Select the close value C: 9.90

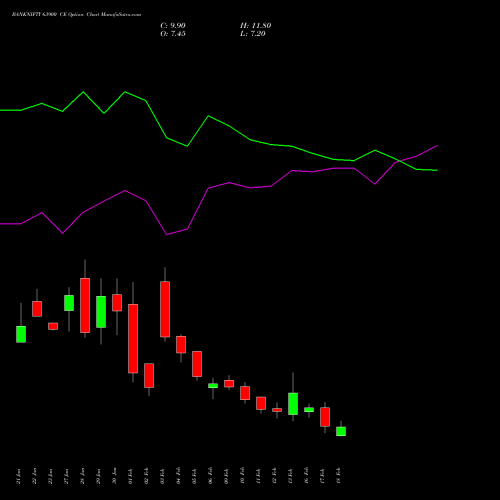pos(173,26)
